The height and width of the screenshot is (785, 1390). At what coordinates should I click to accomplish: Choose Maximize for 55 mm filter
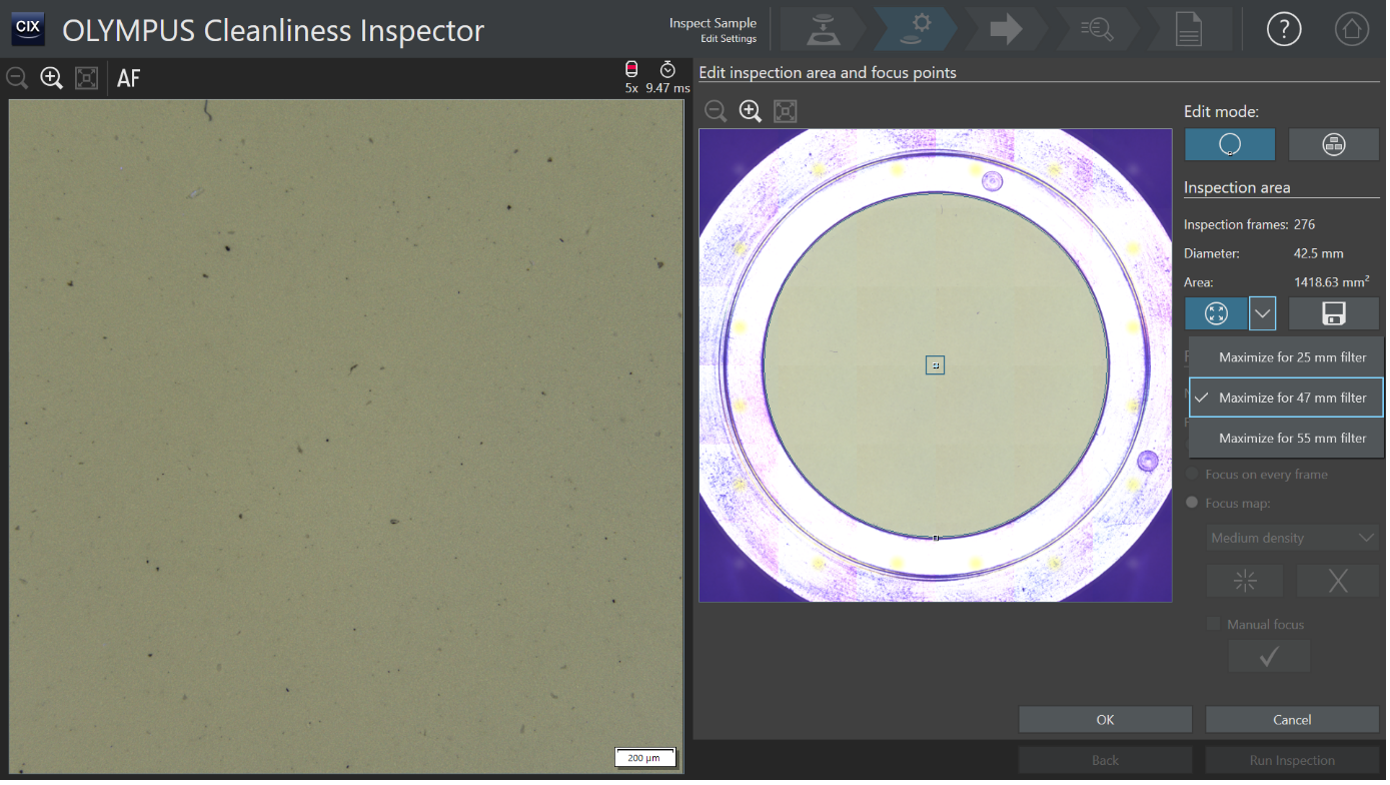click(1291, 438)
